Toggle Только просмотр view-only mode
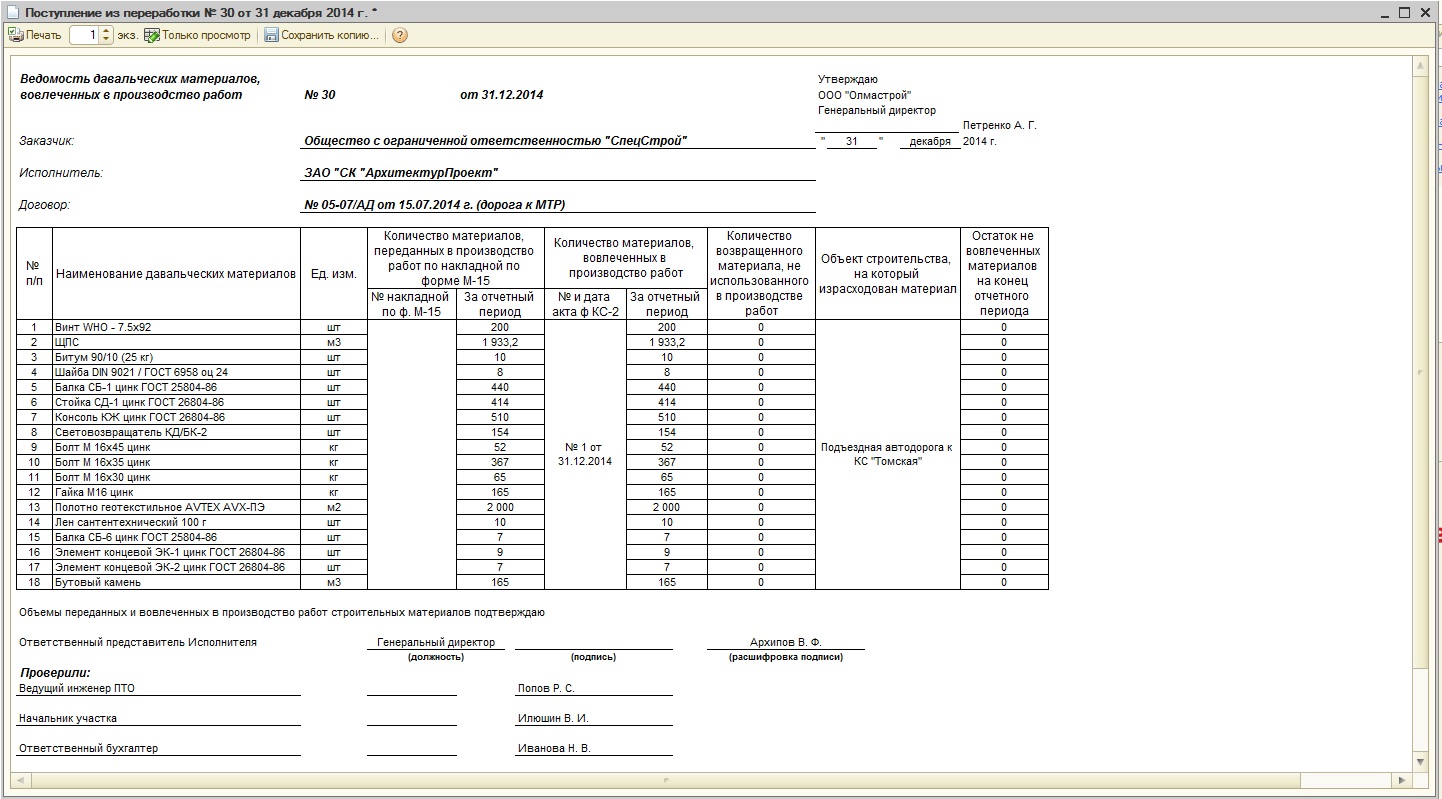The image size is (1442, 799). [197, 35]
